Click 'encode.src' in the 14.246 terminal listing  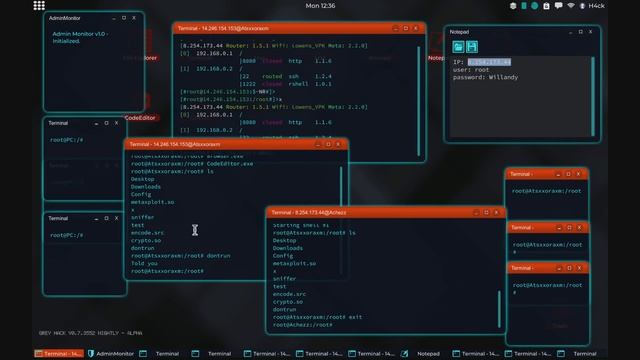tap(147, 233)
